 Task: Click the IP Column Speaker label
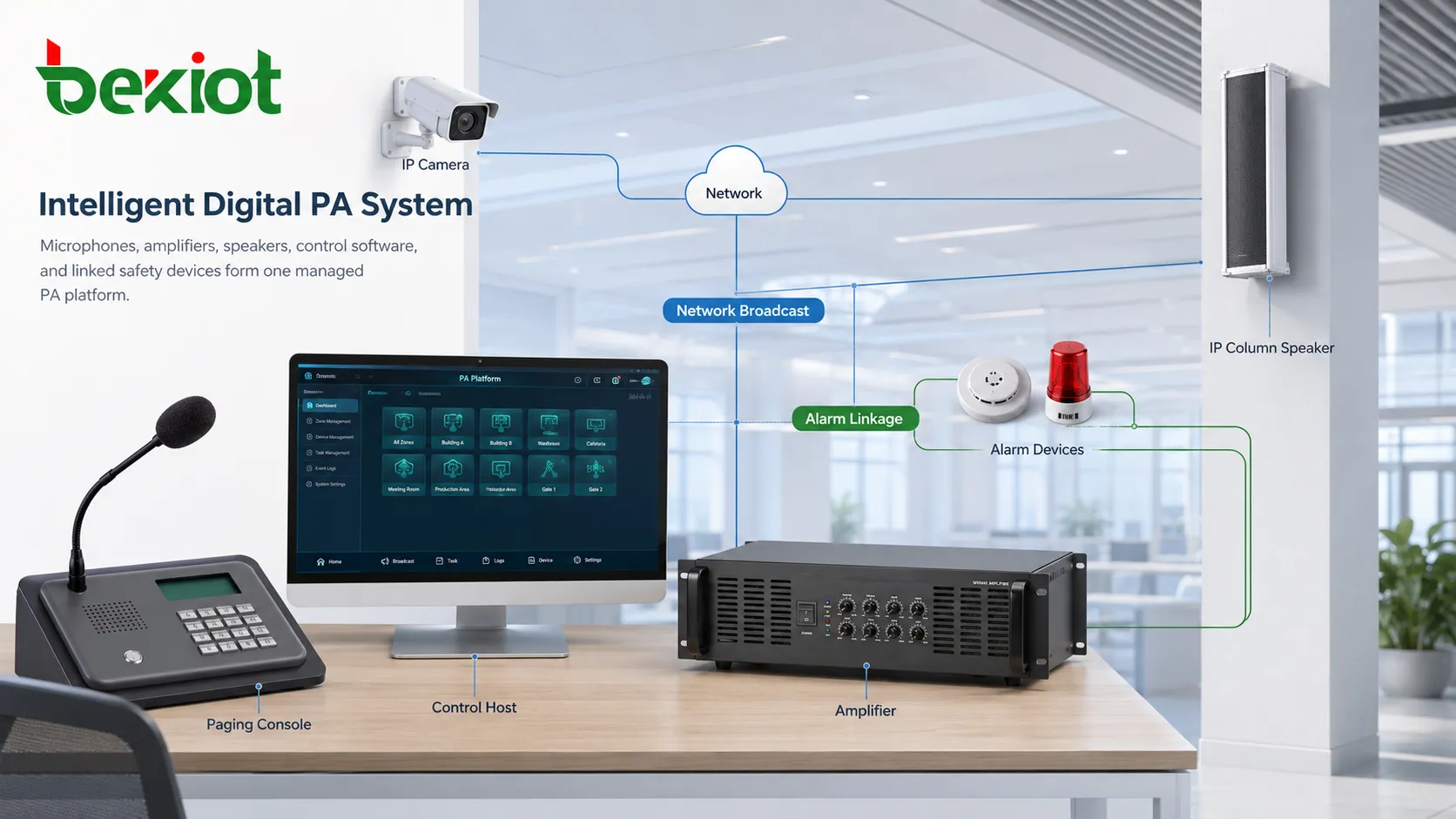click(x=1271, y=348)
